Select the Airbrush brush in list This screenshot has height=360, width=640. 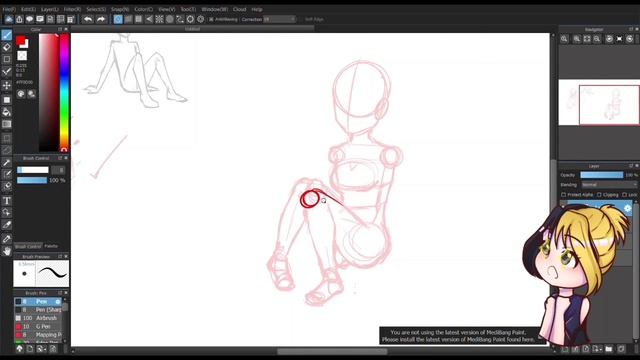pos(38,318)
